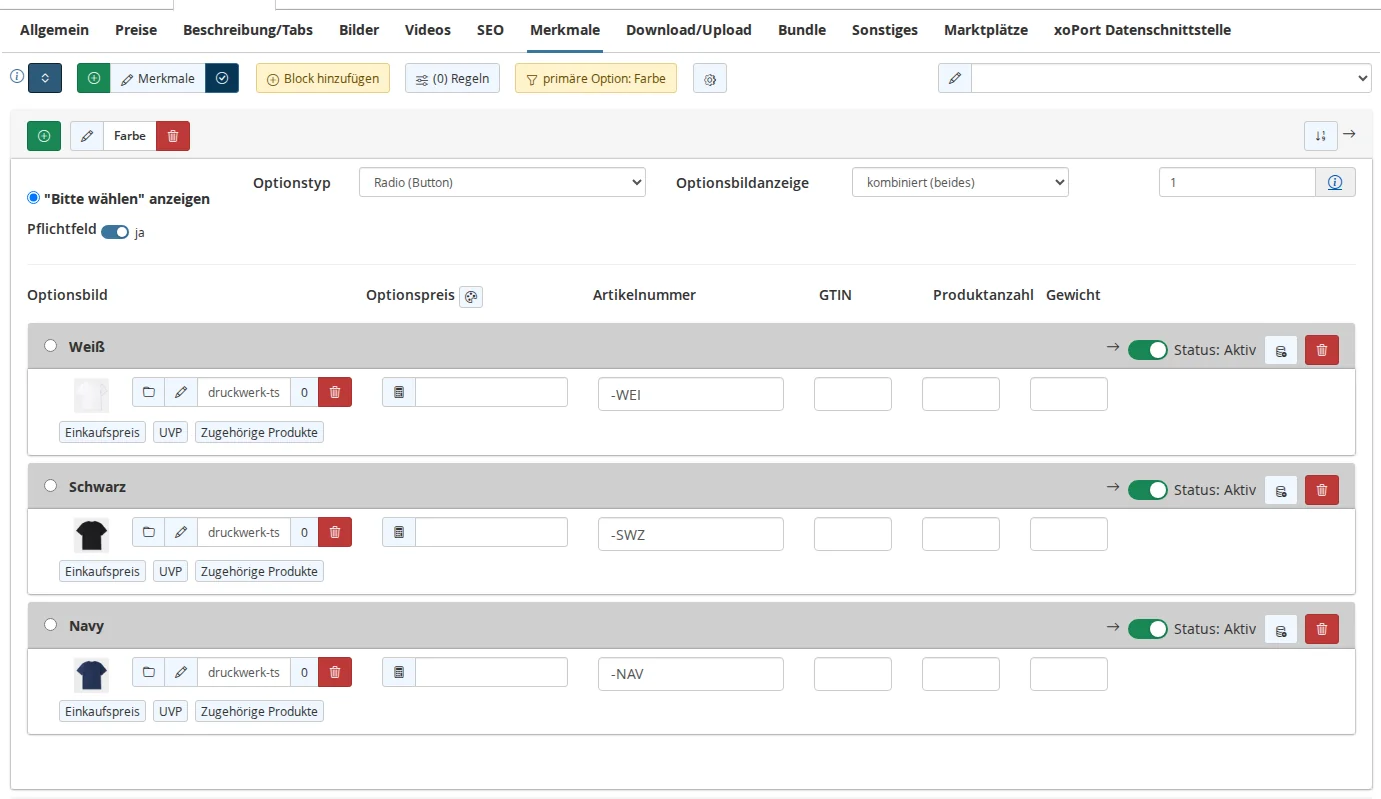Select the Navy radio button
The width and height of the screenshot is (1381, 799).
tap(51, 625)
